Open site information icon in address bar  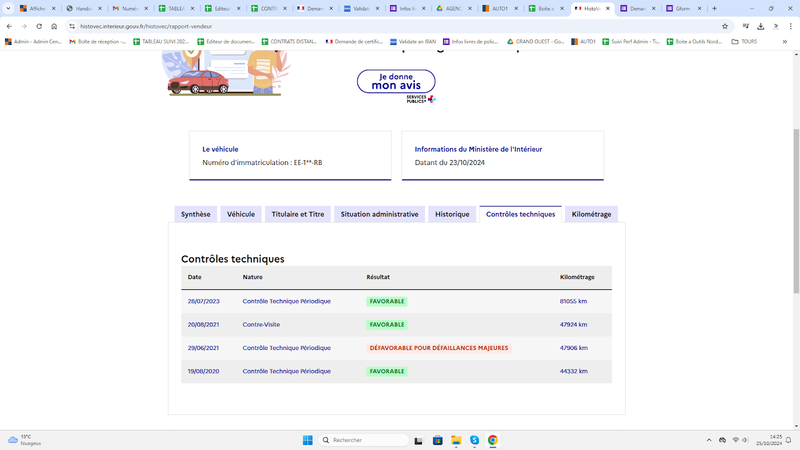(x=72, y=26)
